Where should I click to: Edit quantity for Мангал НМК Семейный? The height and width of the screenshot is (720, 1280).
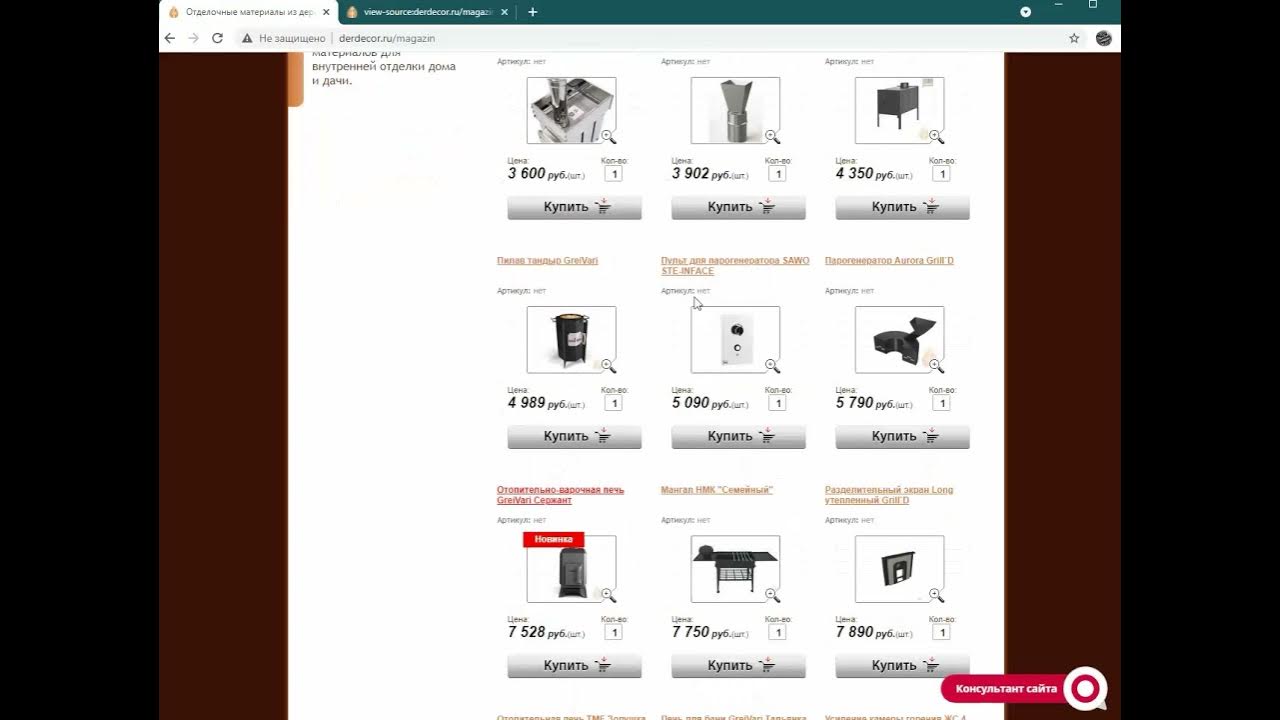[777, 632]
